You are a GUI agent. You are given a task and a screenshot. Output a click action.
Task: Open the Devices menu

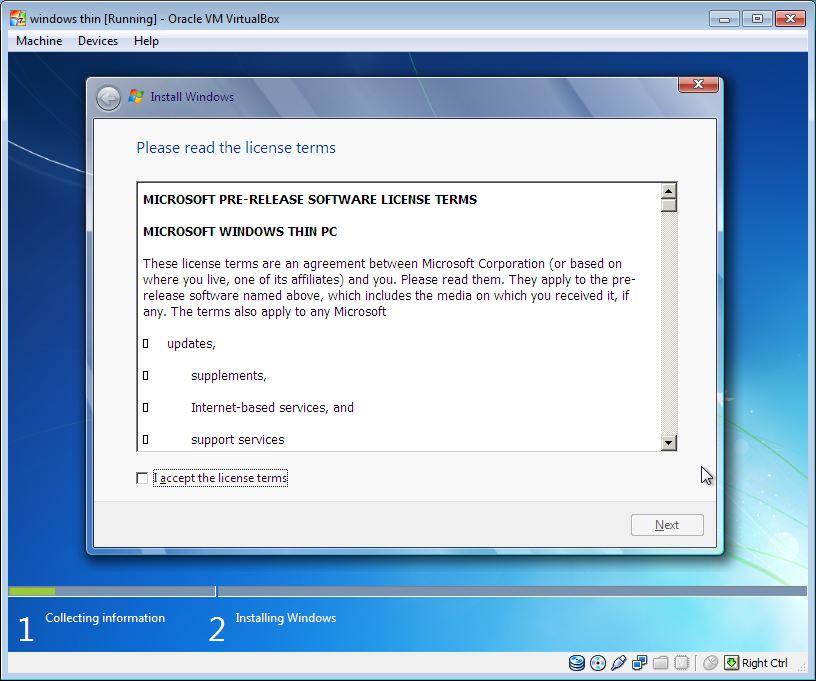98,41
